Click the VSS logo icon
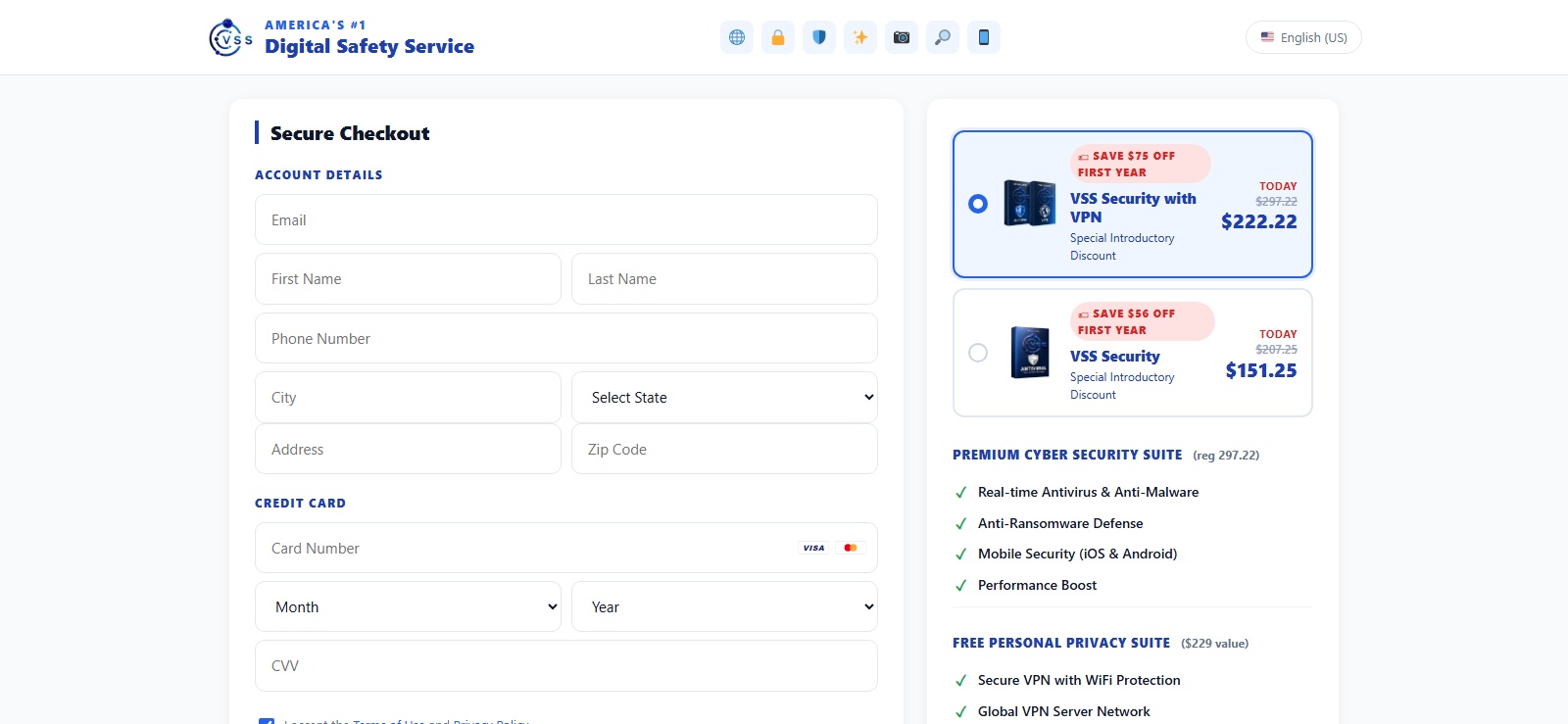1568x724 pixels. point(230,38)
